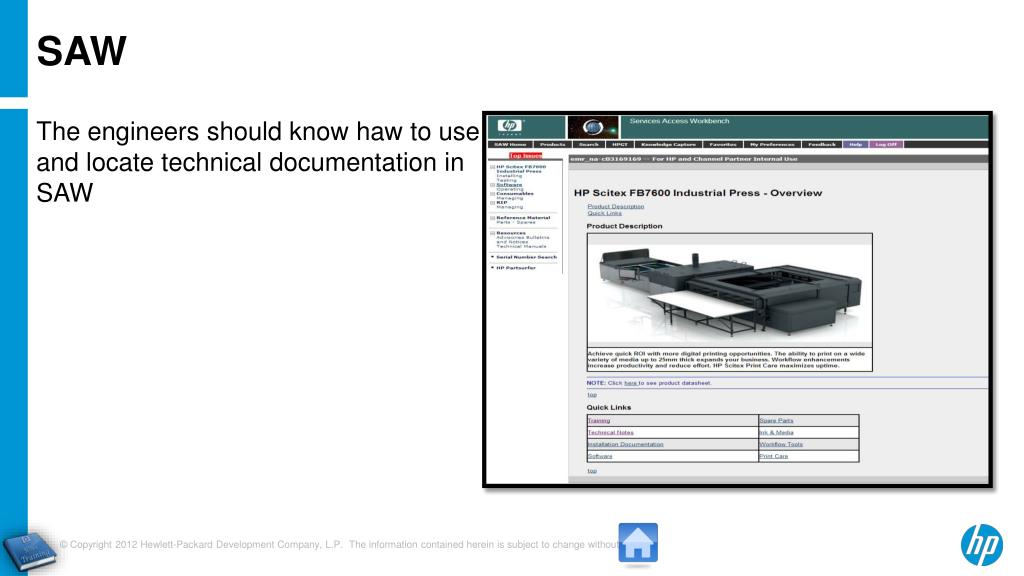Expand the RIP sidebar node
Screen dimensions: 1024x576
coord(492,202)
